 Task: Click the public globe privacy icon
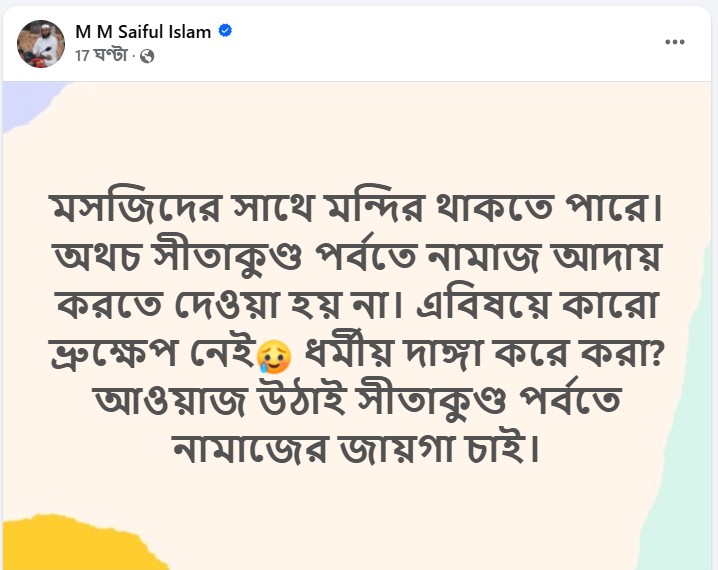148,56
